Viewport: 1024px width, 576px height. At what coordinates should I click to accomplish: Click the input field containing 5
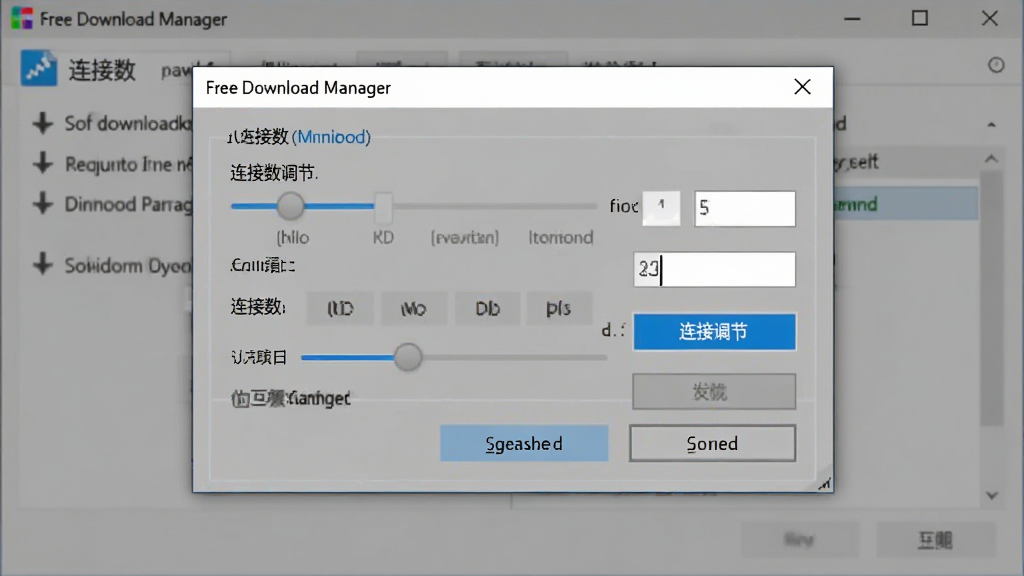click(x=745, y=209)
